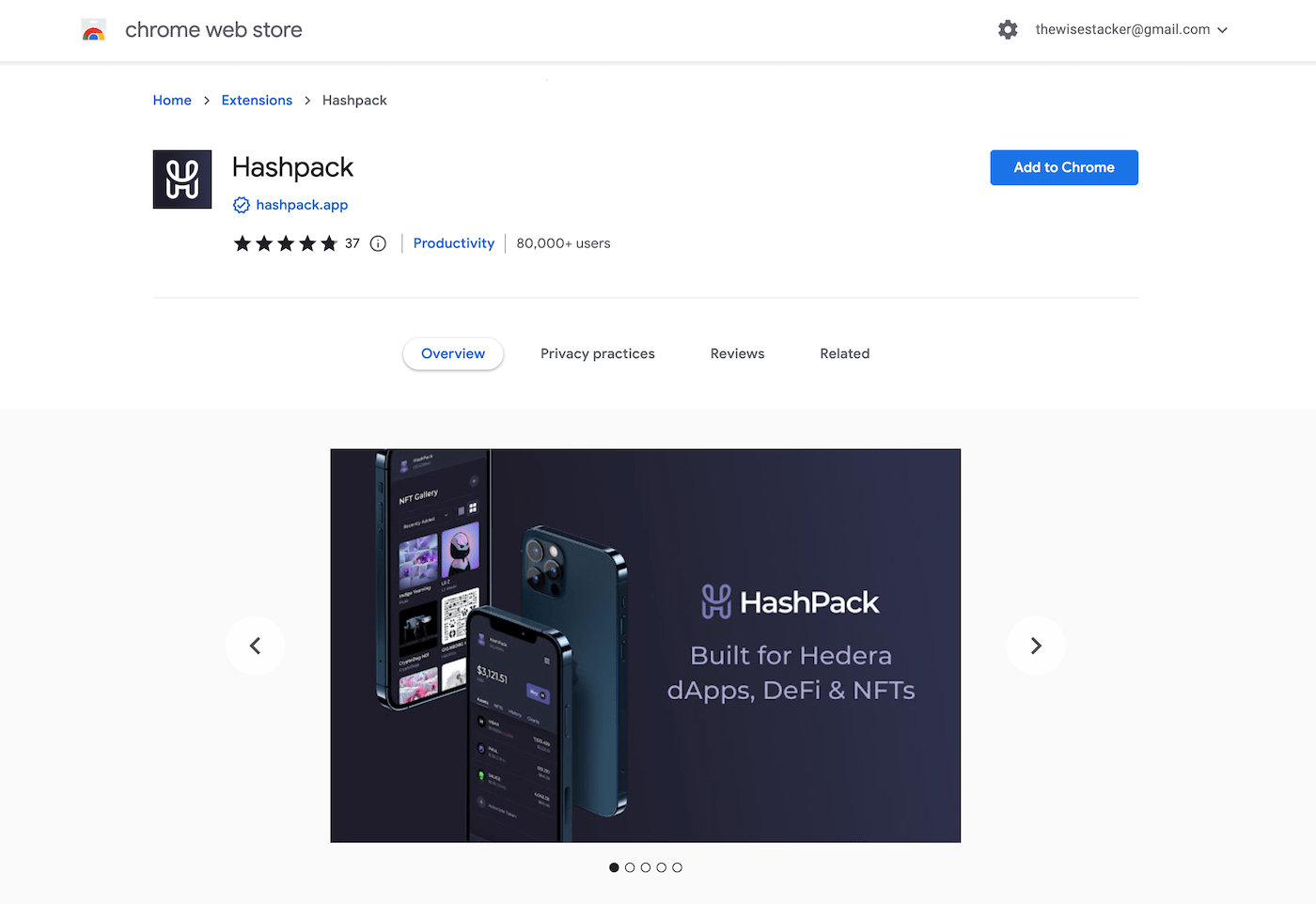Click the Chrome Web Store rainbow logo
1316x904 pixels.
coord(94,30)
